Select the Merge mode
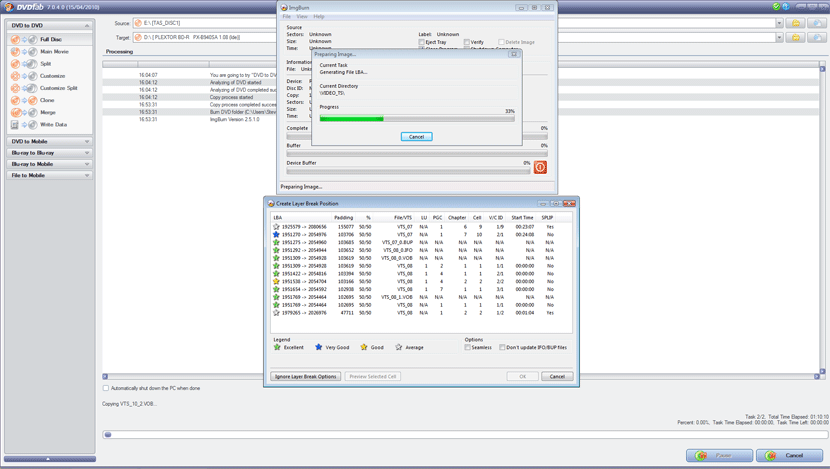The width and height of the screenshot is (830, 469). [x=48, y=113]
